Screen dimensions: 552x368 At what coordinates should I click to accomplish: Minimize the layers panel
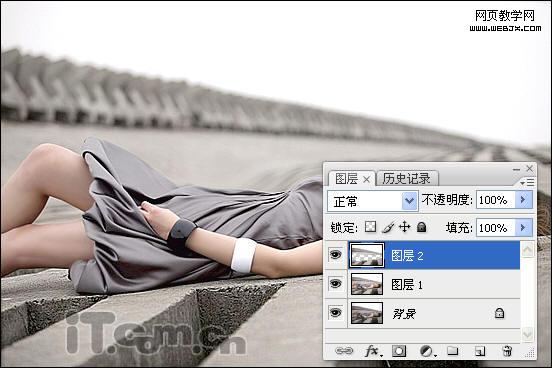[516, 169]
